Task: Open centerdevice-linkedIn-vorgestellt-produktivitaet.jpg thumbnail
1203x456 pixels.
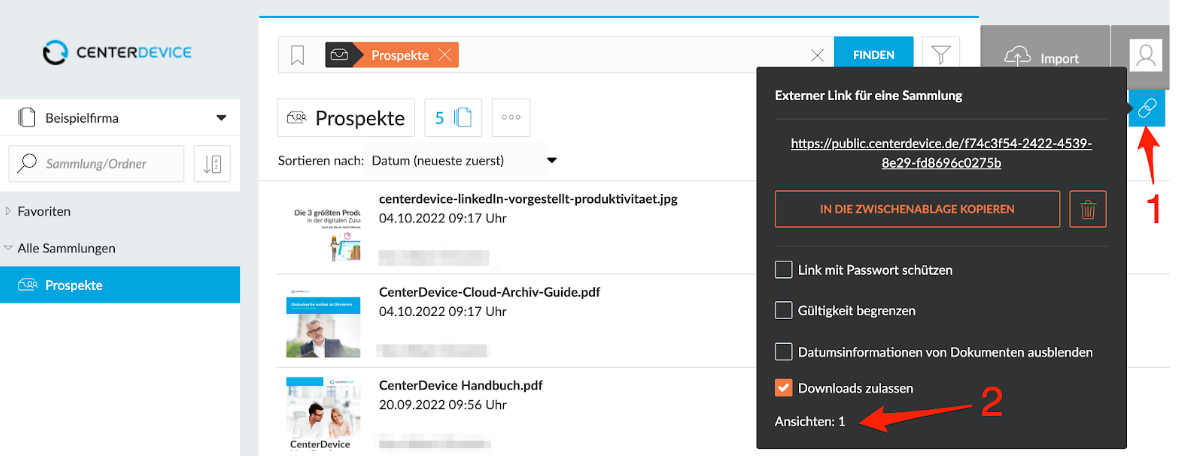Action: (327, 233)
